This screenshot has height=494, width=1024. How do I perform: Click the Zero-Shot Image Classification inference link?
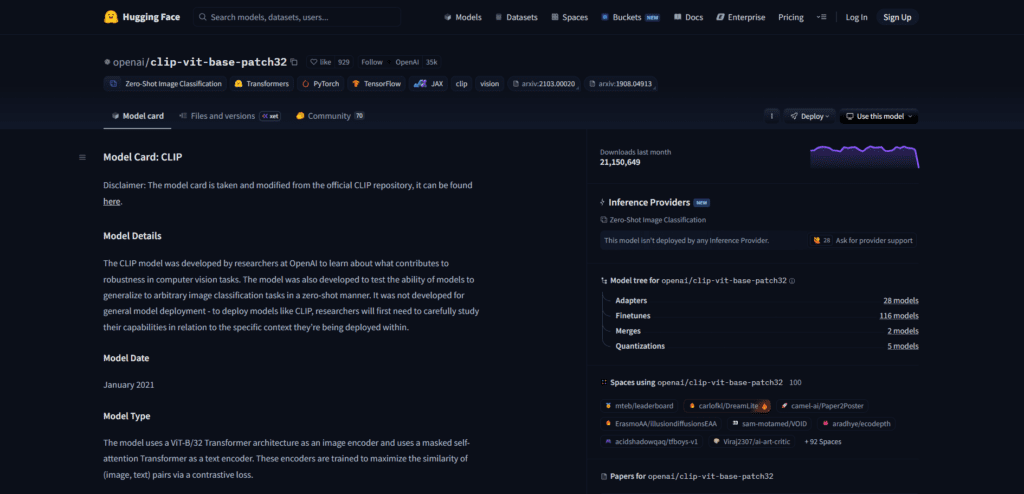(x=653, y=220)
